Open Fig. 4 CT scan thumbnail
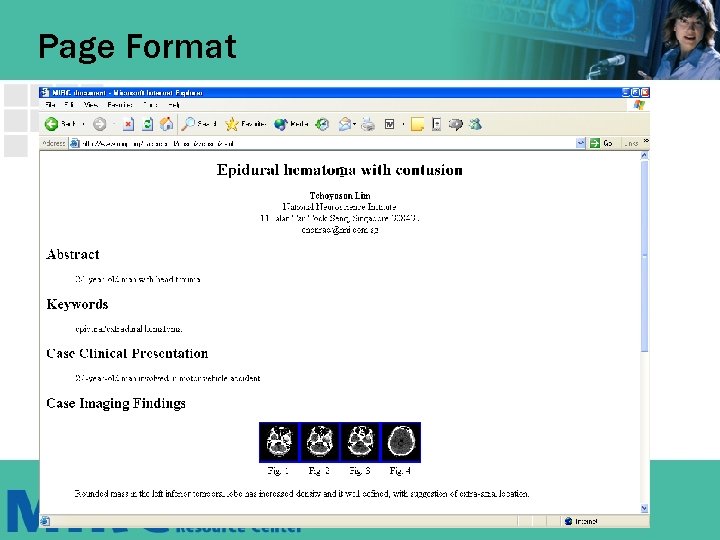 400,442
